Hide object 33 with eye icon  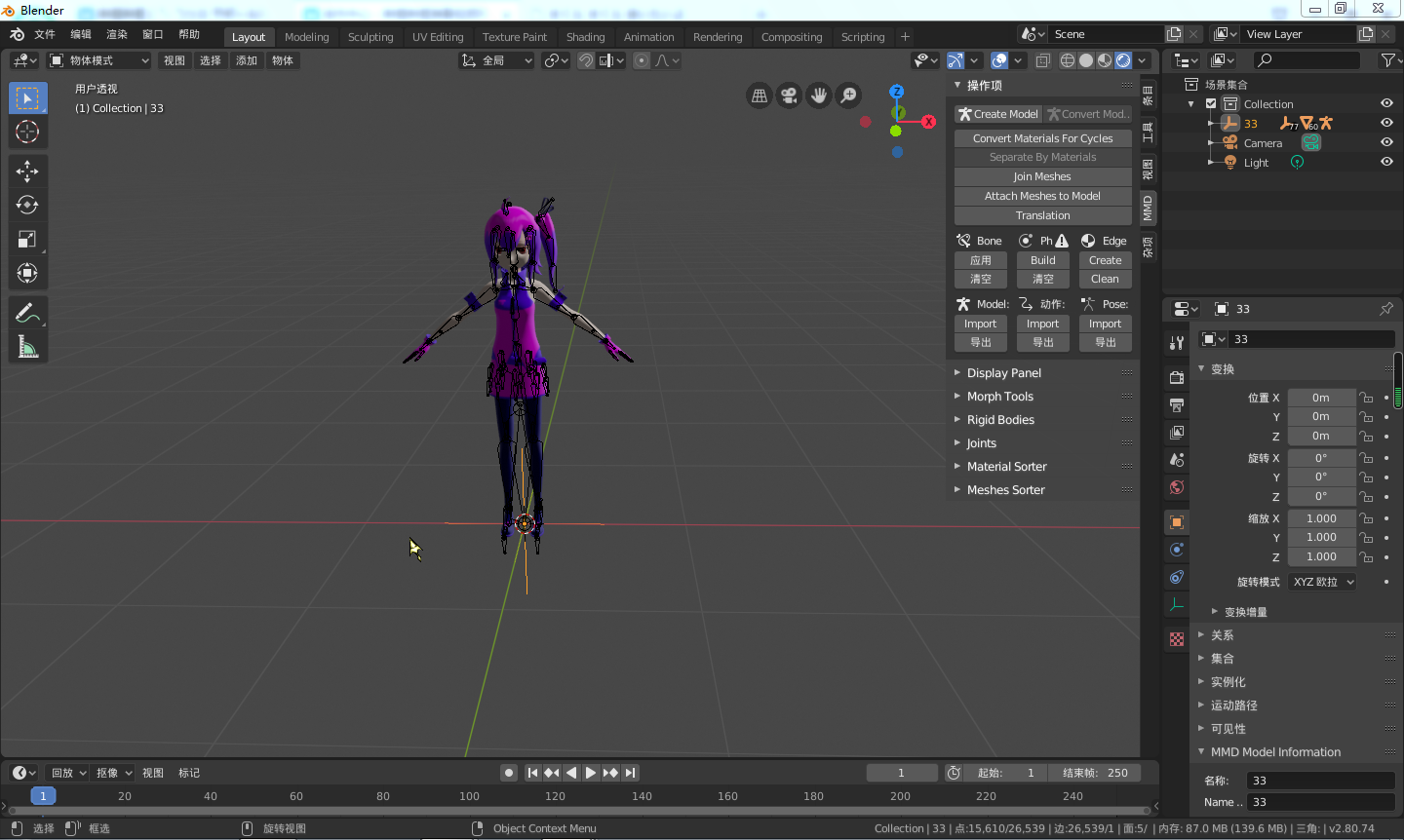tap(1386, 123)
